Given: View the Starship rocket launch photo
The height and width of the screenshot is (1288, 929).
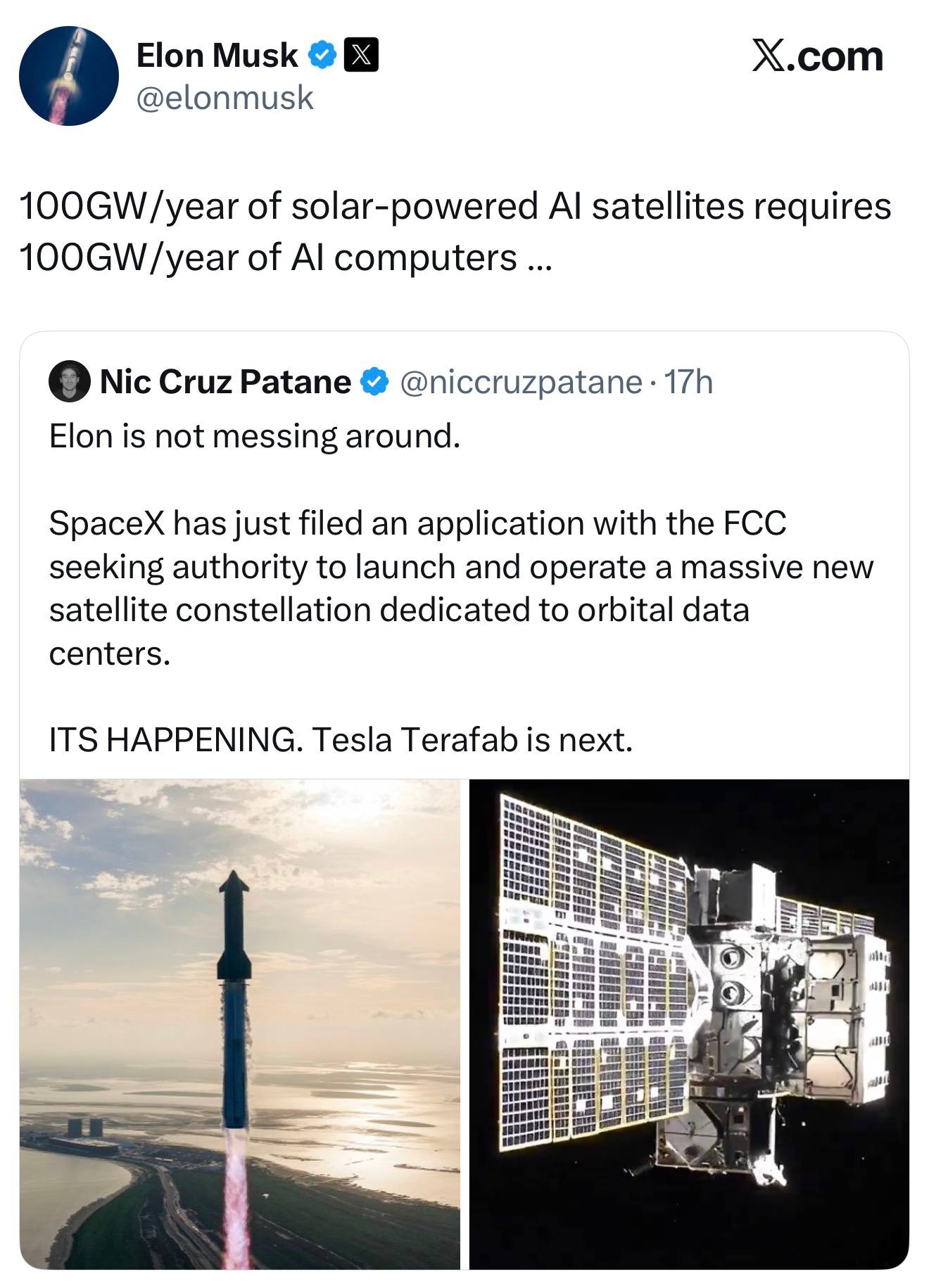Looking at the screenshot, I should [240, 1024].
